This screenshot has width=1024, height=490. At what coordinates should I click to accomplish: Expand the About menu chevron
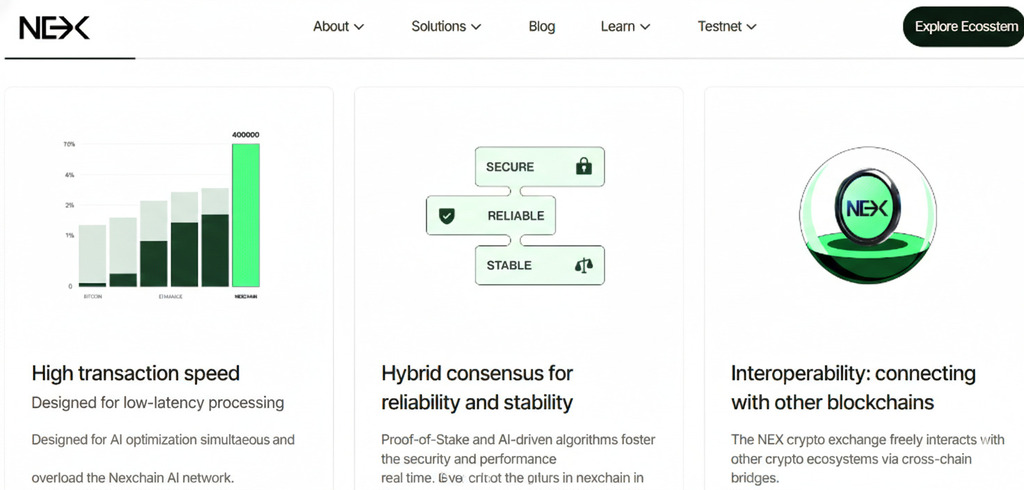pyautogui.click(x=359, y=27)
